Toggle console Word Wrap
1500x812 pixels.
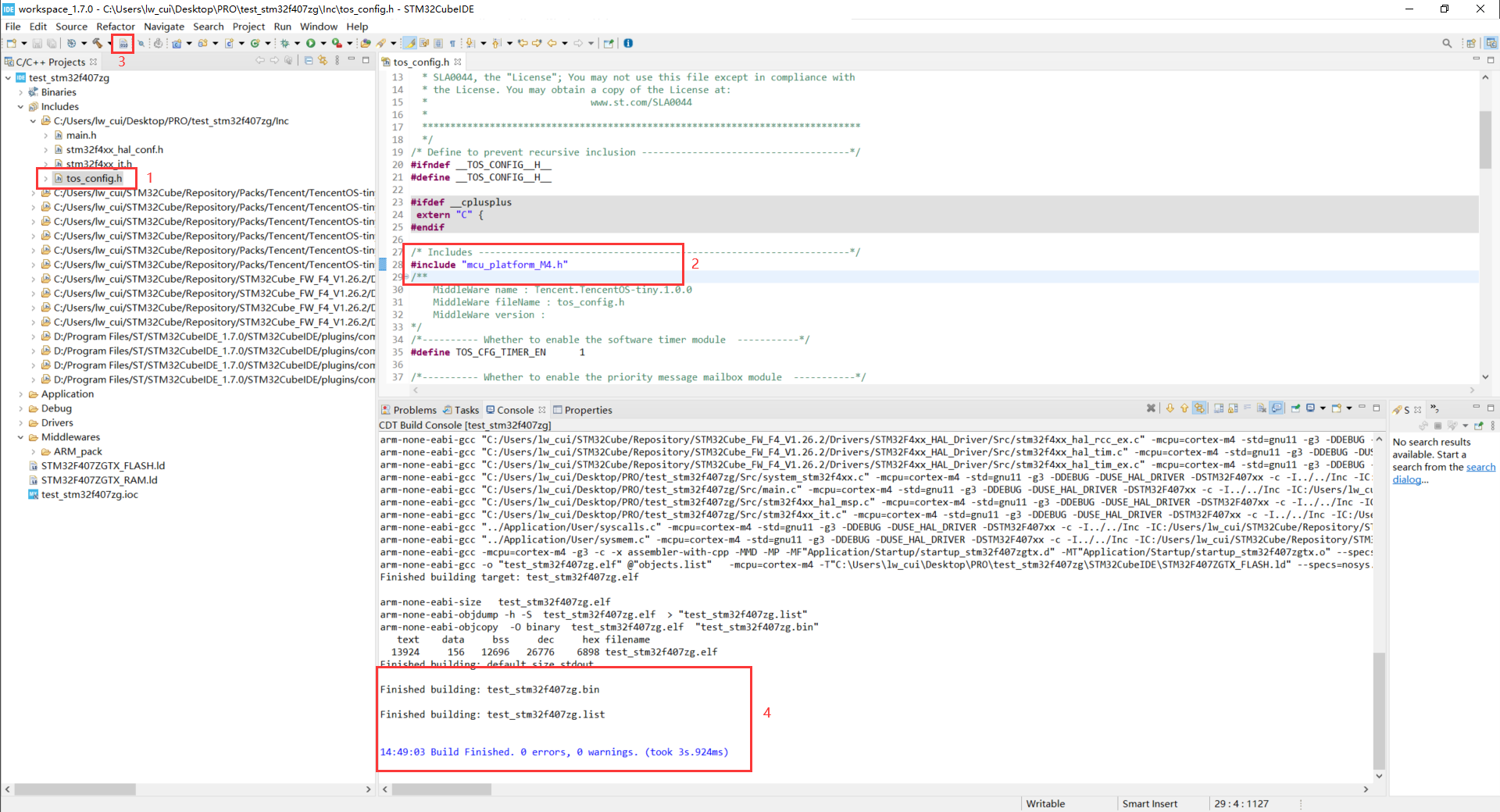(x=1248, y=408)
